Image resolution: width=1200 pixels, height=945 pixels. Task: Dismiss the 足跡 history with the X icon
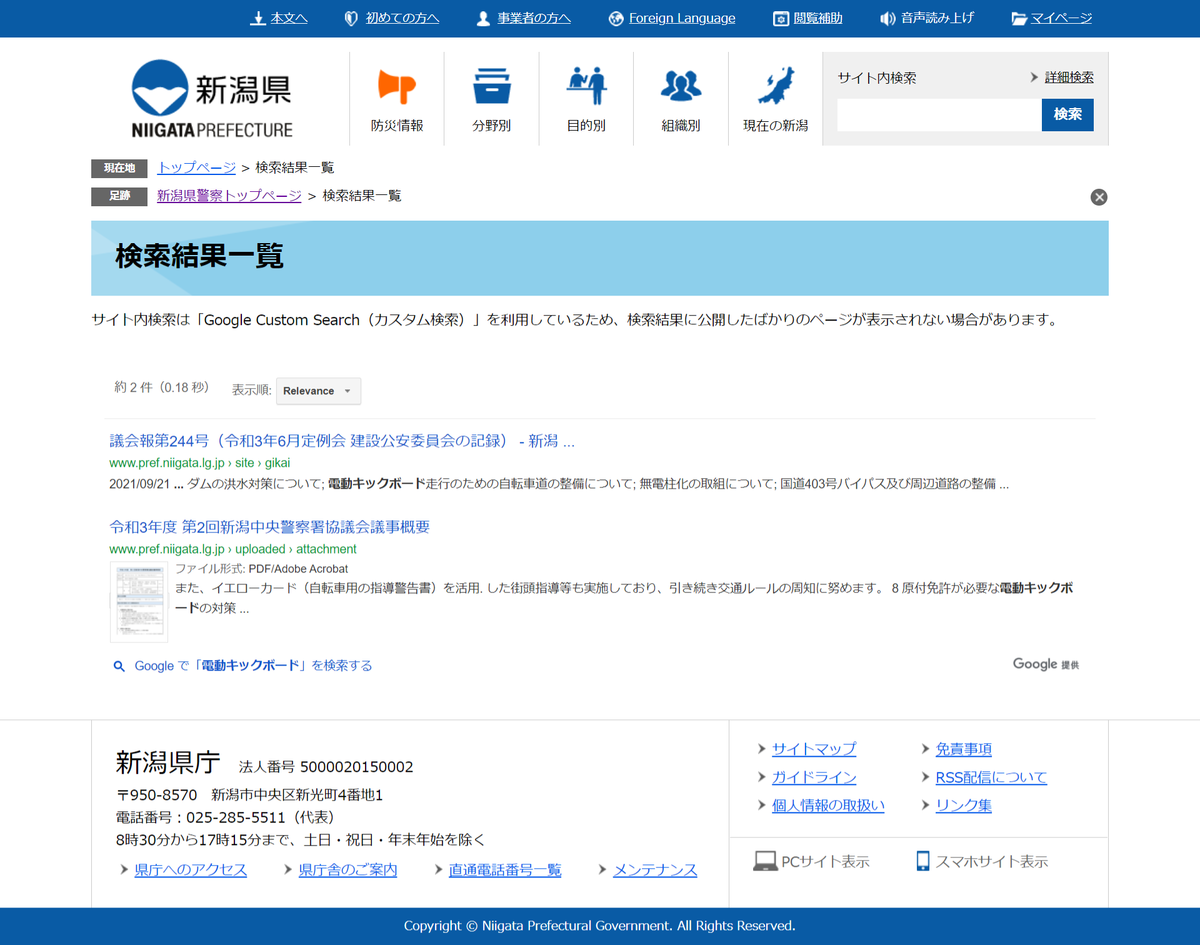[1099, 197]
